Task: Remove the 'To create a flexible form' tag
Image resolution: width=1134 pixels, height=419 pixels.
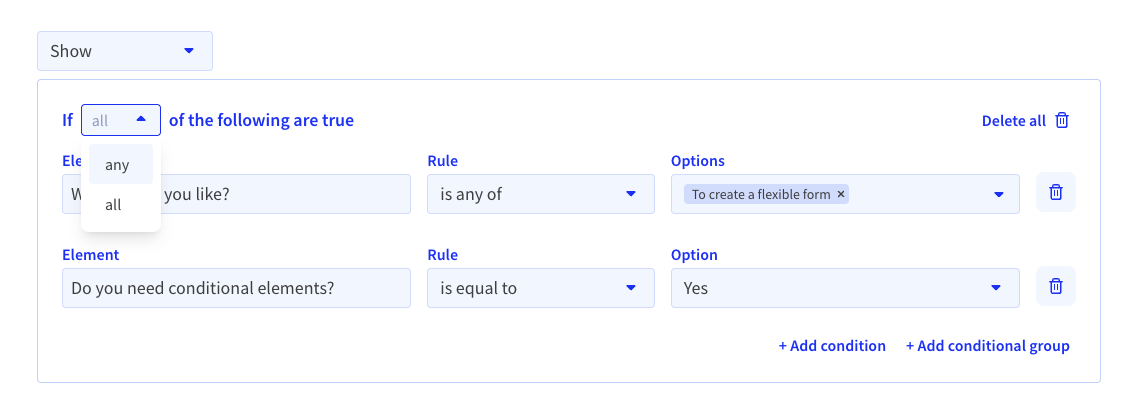Action: pyautogui.click(x=840, y=194)
